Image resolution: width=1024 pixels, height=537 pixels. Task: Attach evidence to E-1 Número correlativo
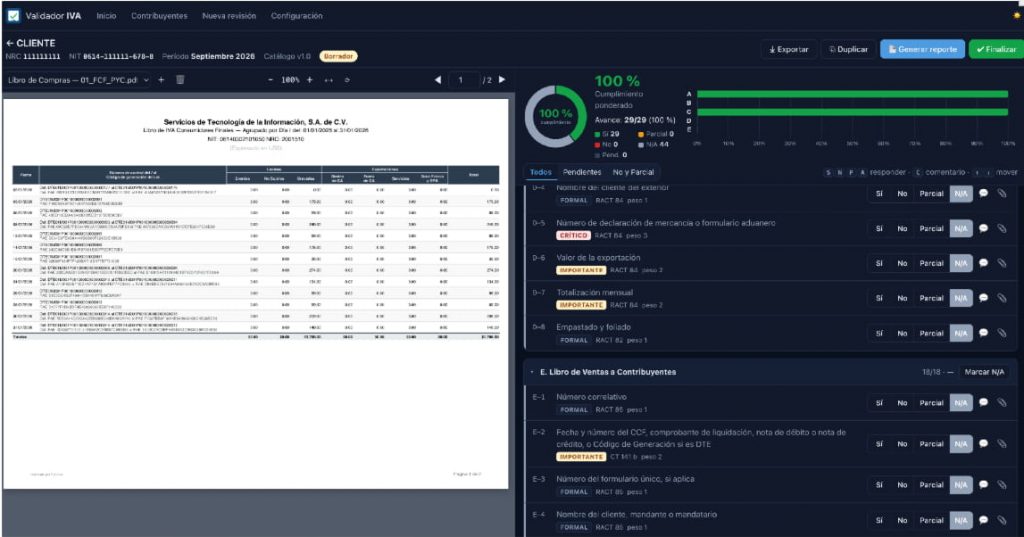coord(1002,403)
